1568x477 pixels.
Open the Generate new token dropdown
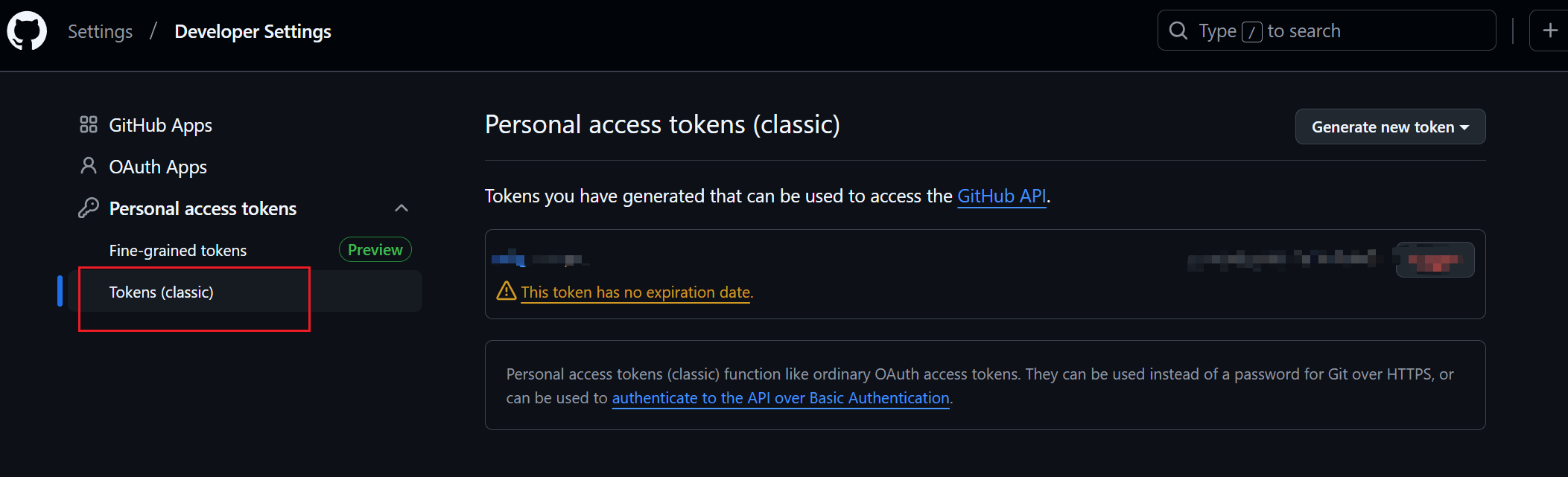click(1390, 127)
